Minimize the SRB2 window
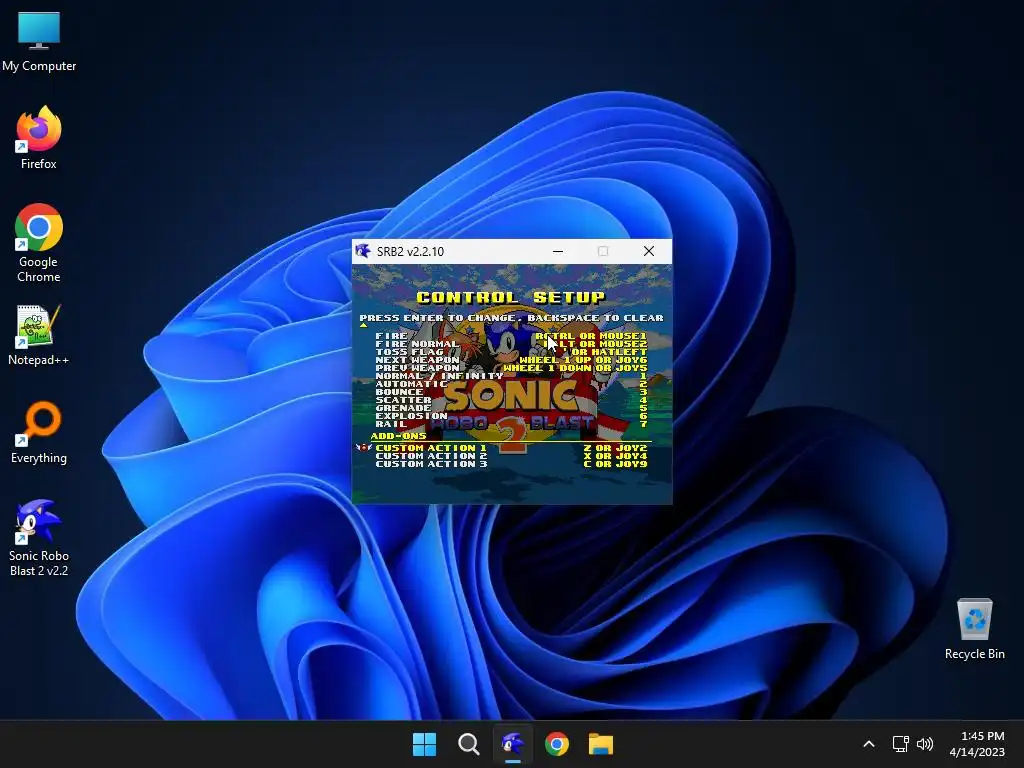Image resolution: width=1024 pixels, height=768 pixels. click(x=558, y=251)
